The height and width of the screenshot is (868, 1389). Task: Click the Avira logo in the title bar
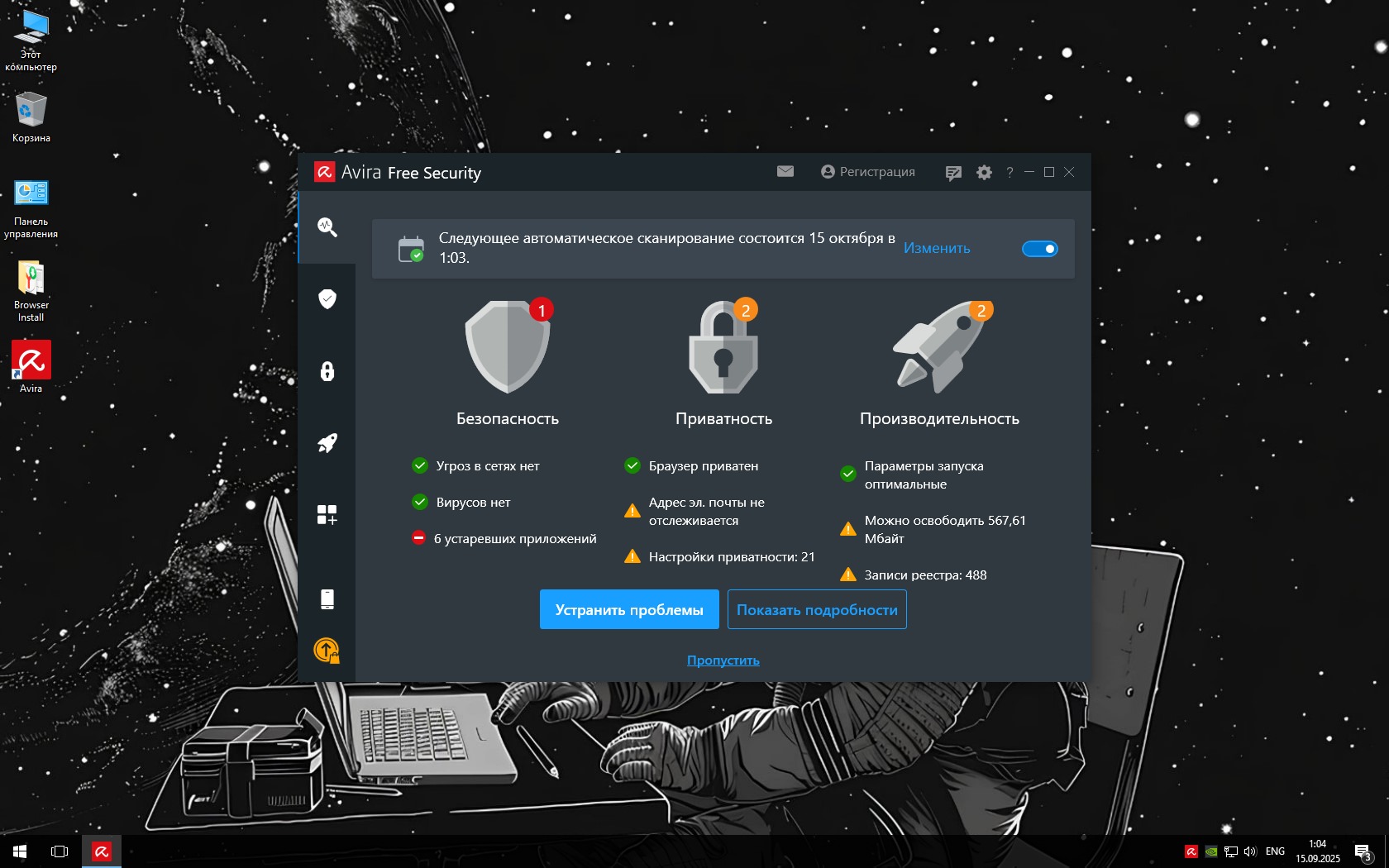point(324,172)
